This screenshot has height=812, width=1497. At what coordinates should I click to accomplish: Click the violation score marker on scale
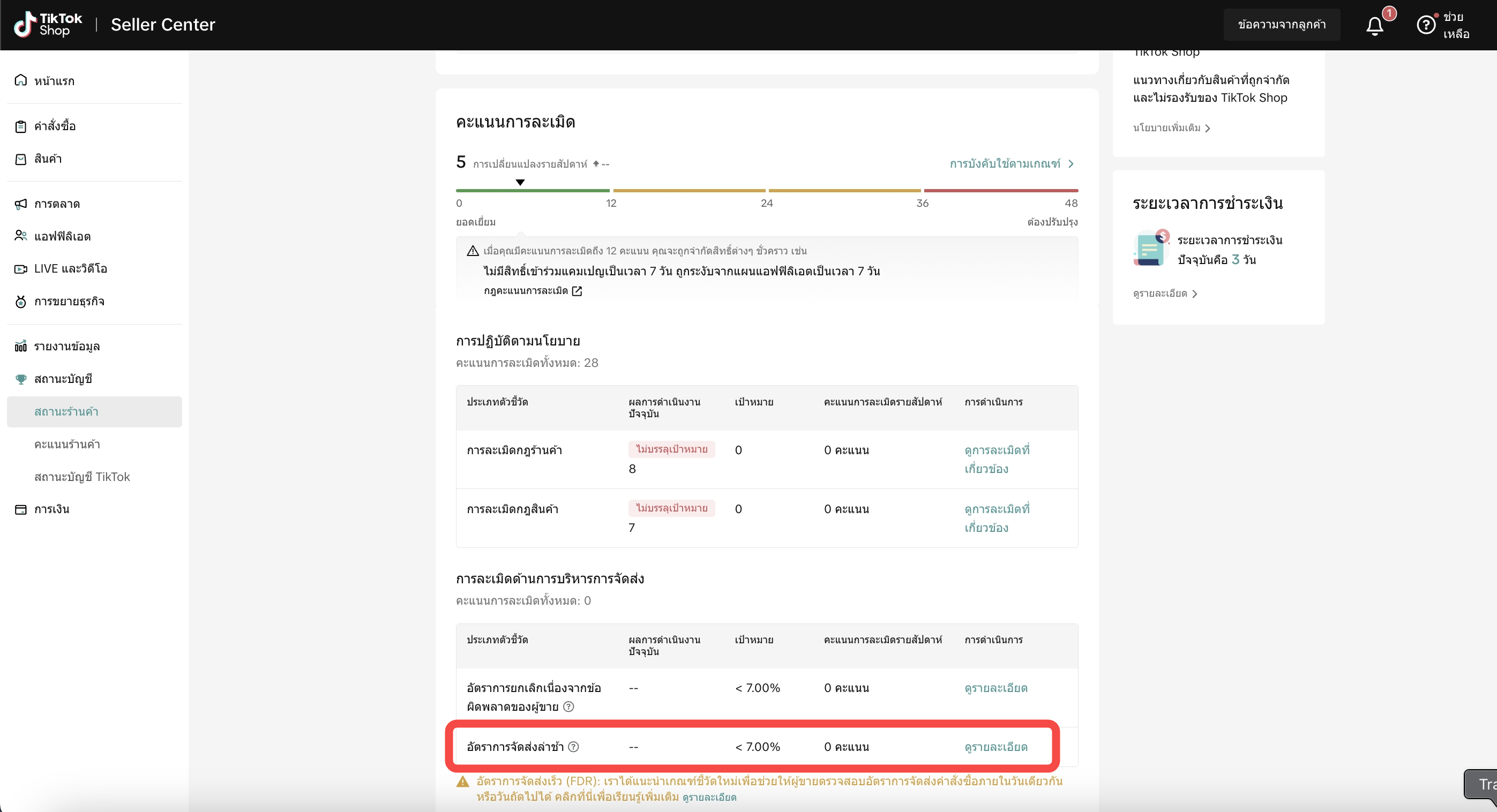(x=520, y=183)
